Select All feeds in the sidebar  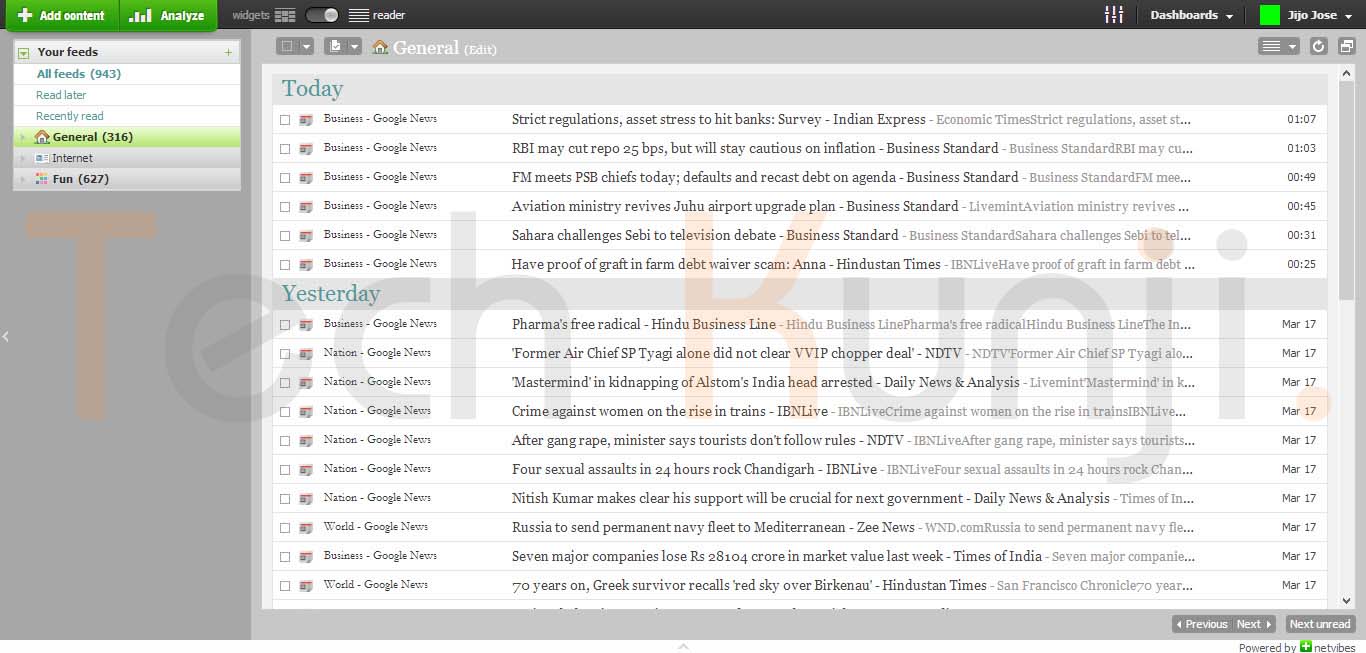(x=78, y=74)
